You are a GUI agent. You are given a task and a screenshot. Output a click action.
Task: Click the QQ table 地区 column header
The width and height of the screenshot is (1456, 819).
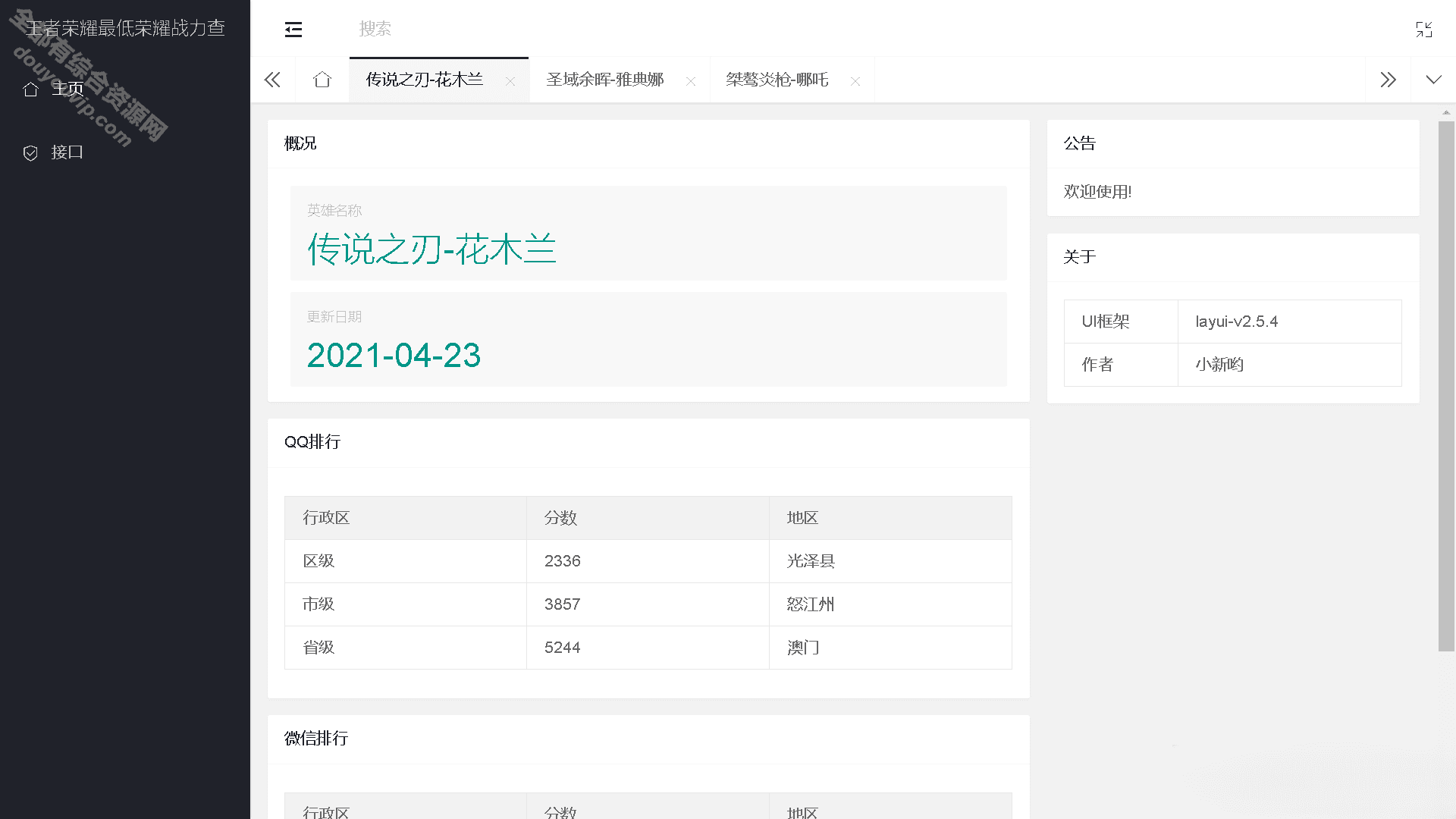(x=890, y=518)
